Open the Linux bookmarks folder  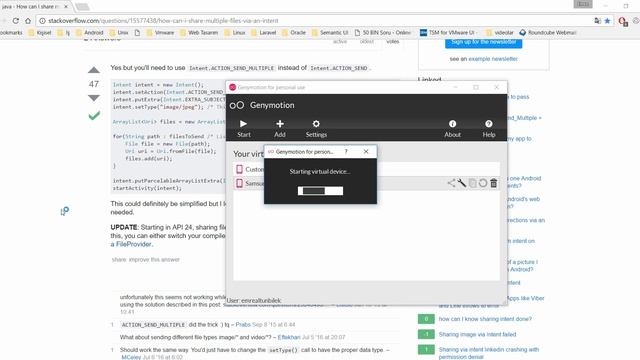point(235,32)
